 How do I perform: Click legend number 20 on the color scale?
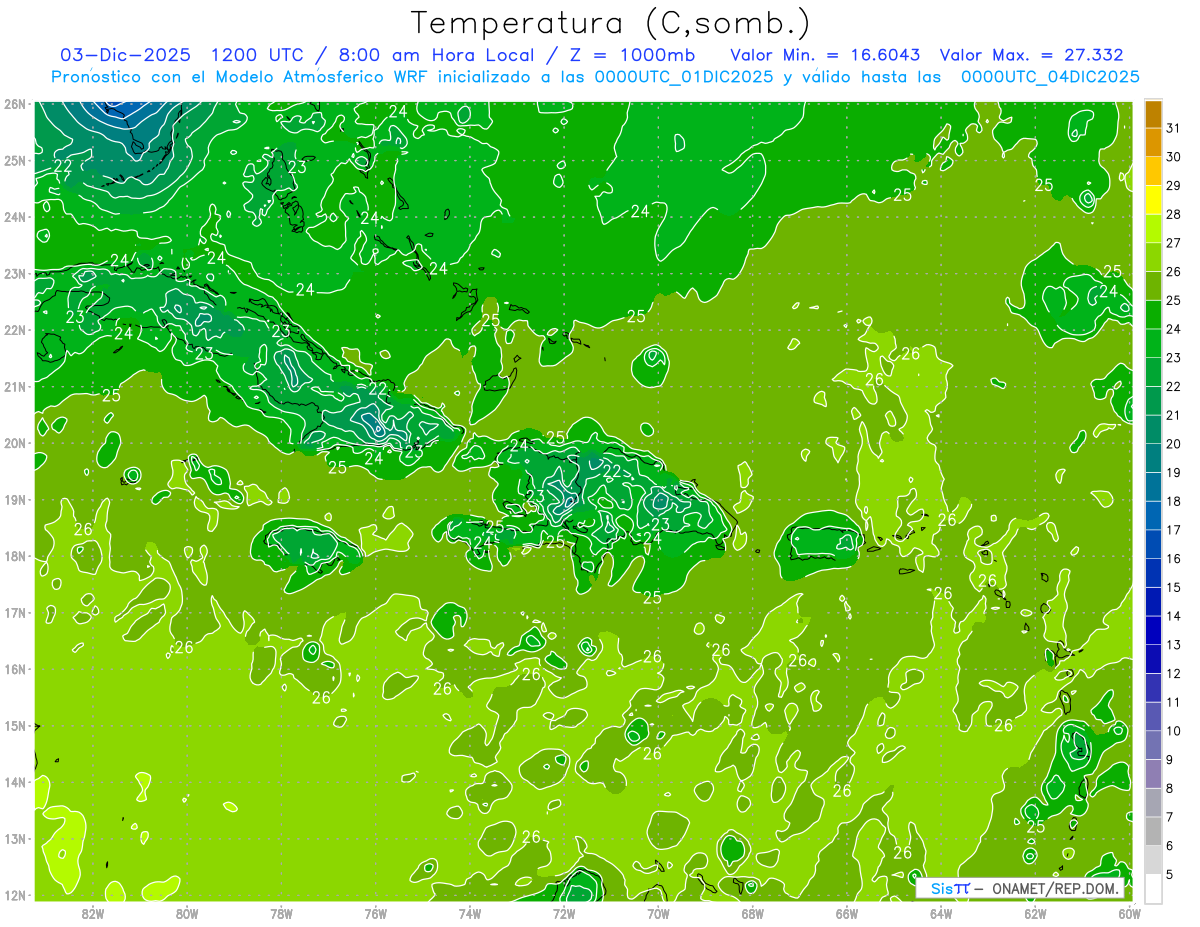point(1173,444)
